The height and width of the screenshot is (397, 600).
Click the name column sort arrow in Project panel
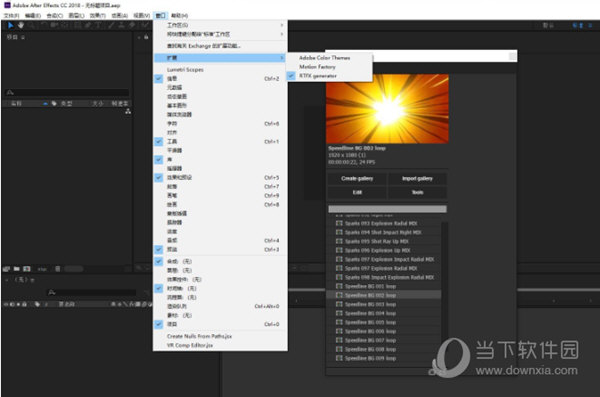[x=46, y=103]
